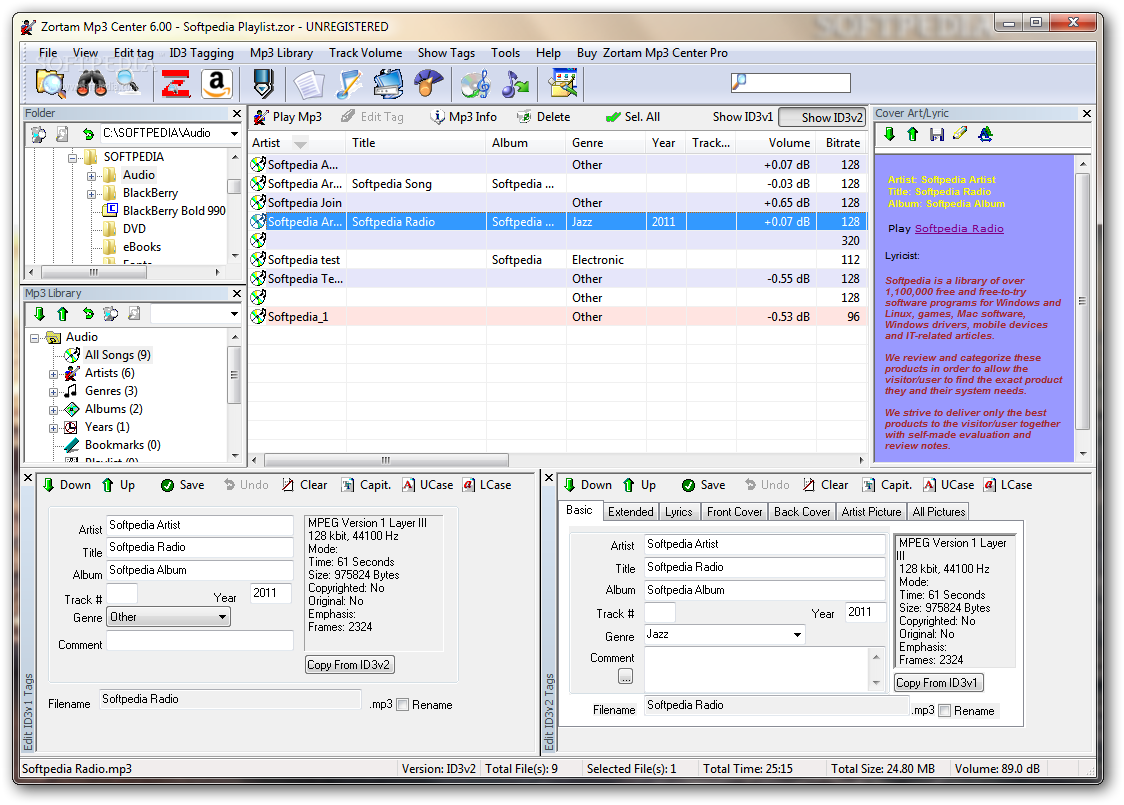Expand the BlackBerry folder node

coord(91,194)
